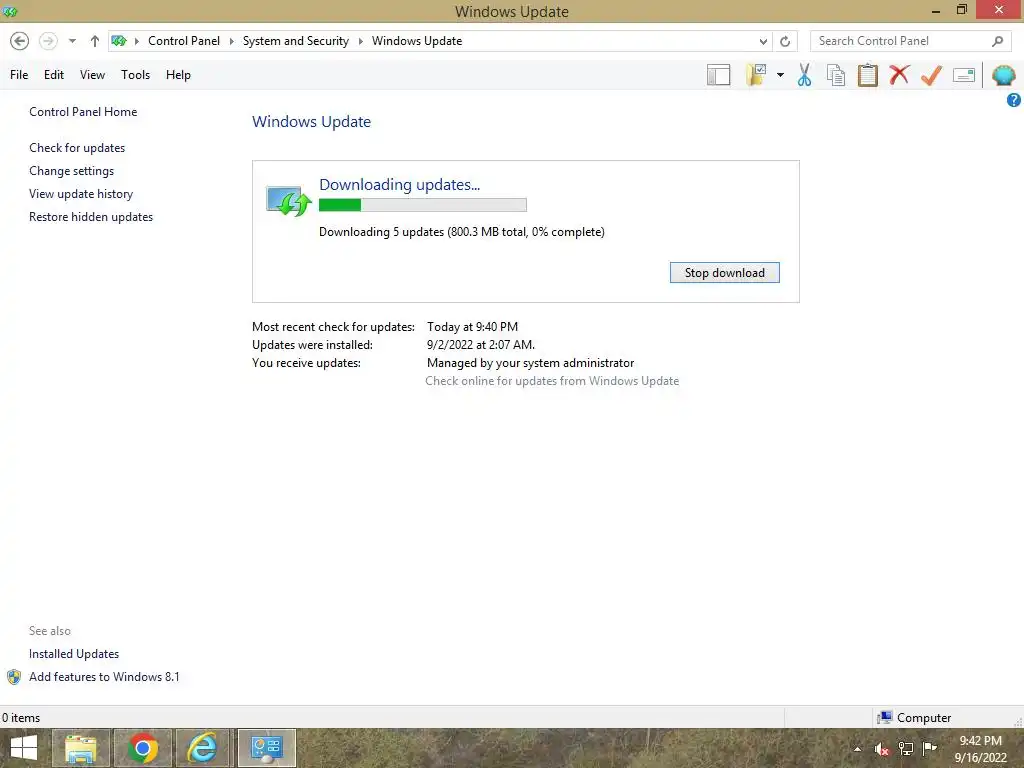Click the muted volume tray icon
The image size is (1024, 768).
click(882, 749)
